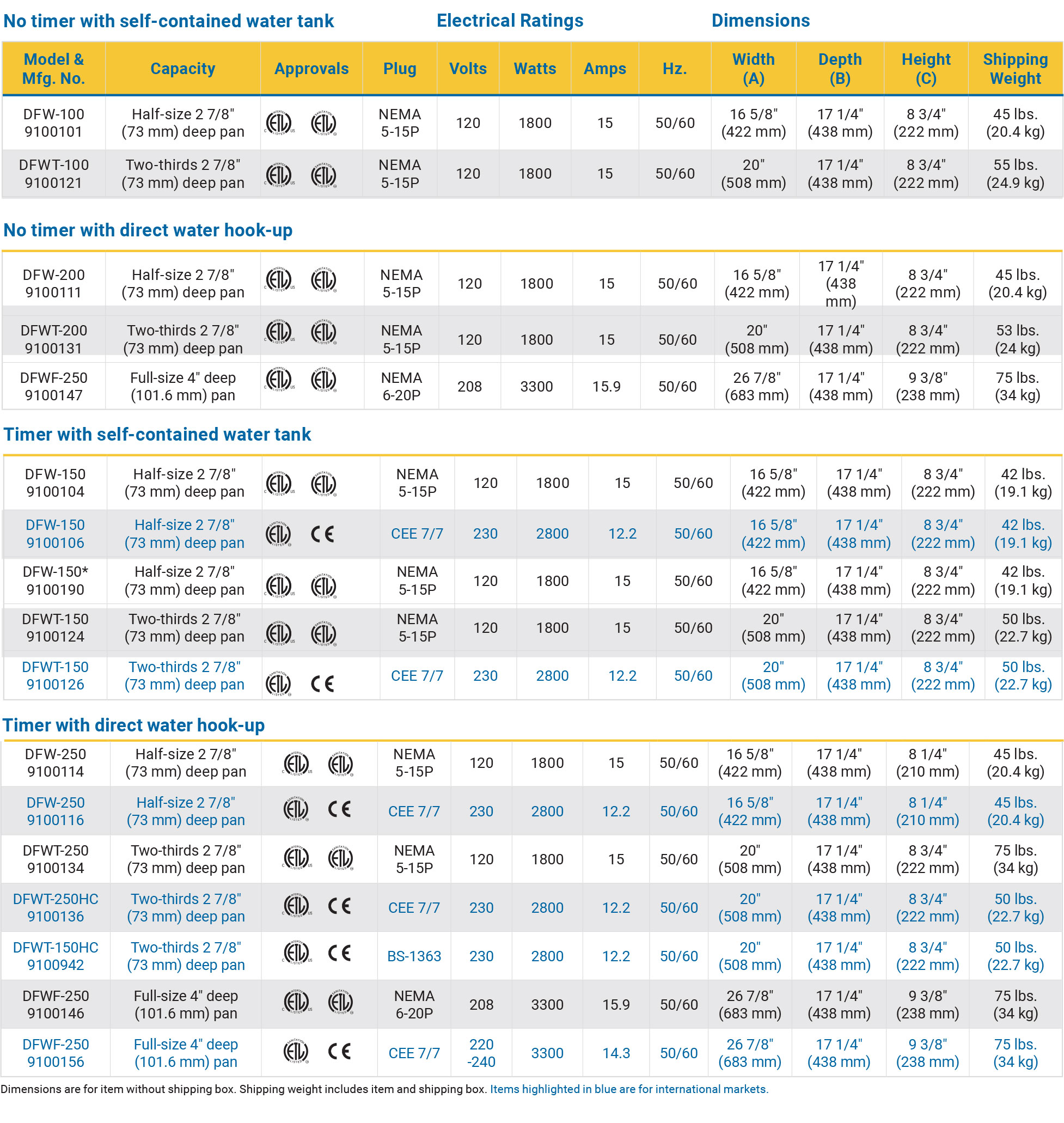Viewport: 1064px width, 1123px height.
Task: Click the blue DFWT-150HC 9100942 model text
Action: (x=56, y=956)
